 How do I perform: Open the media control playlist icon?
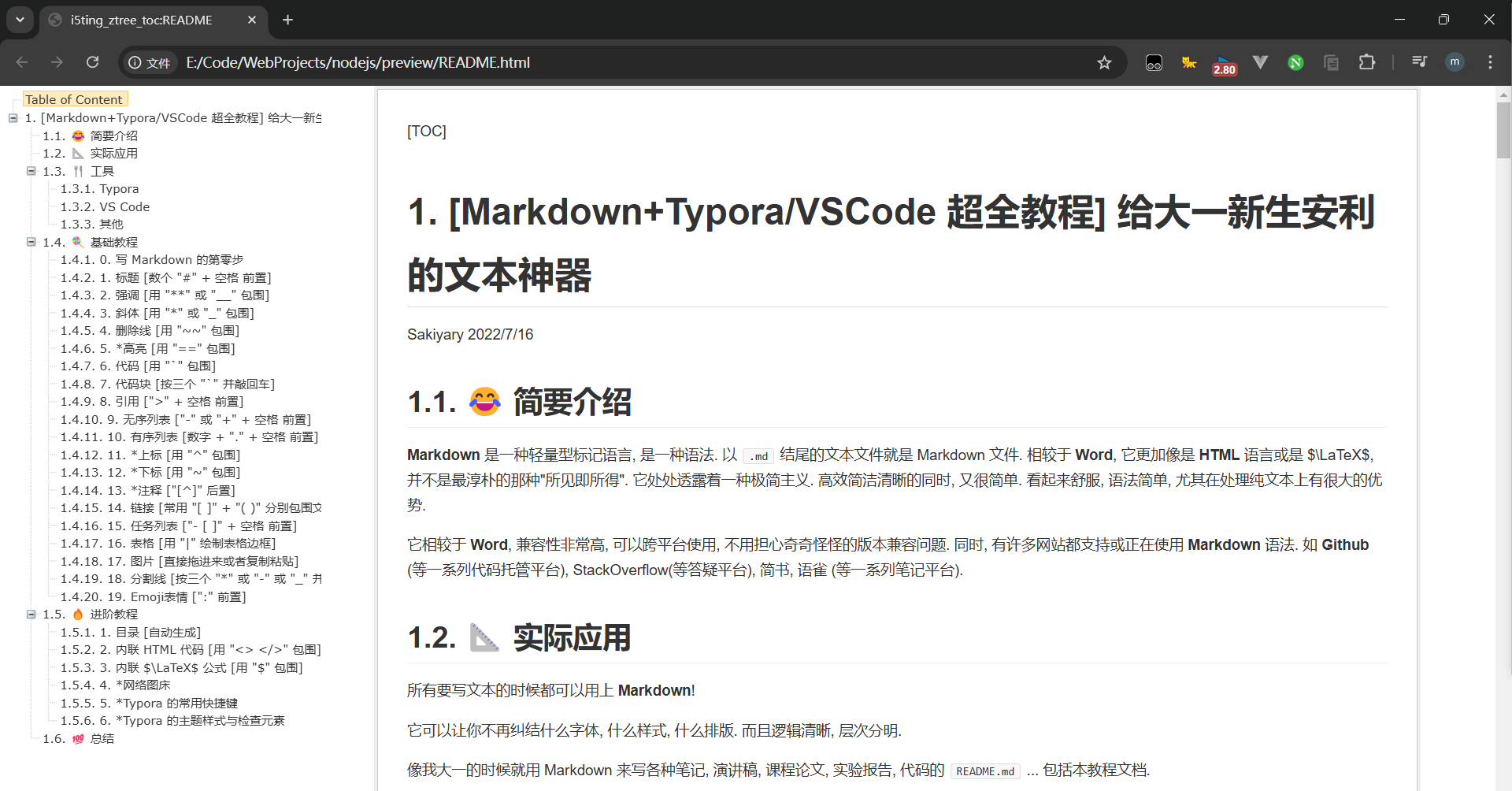1419,62
